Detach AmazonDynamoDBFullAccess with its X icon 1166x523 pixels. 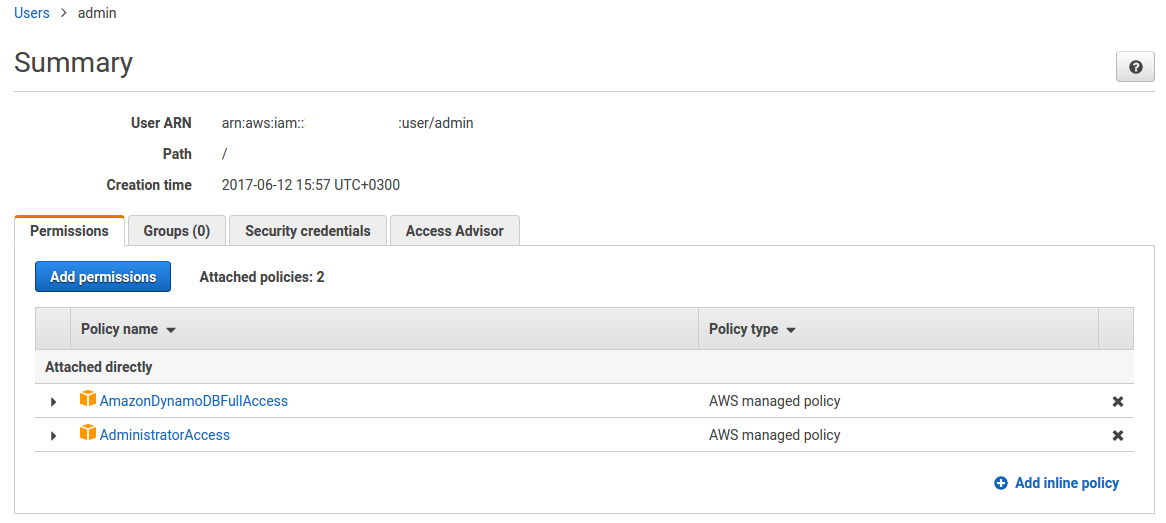click(x=1117, y=402)
